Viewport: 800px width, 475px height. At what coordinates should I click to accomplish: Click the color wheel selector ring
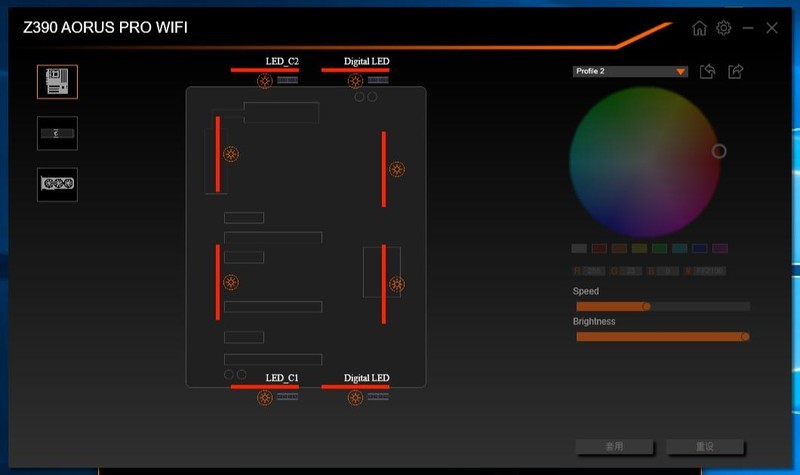[719, 151]
